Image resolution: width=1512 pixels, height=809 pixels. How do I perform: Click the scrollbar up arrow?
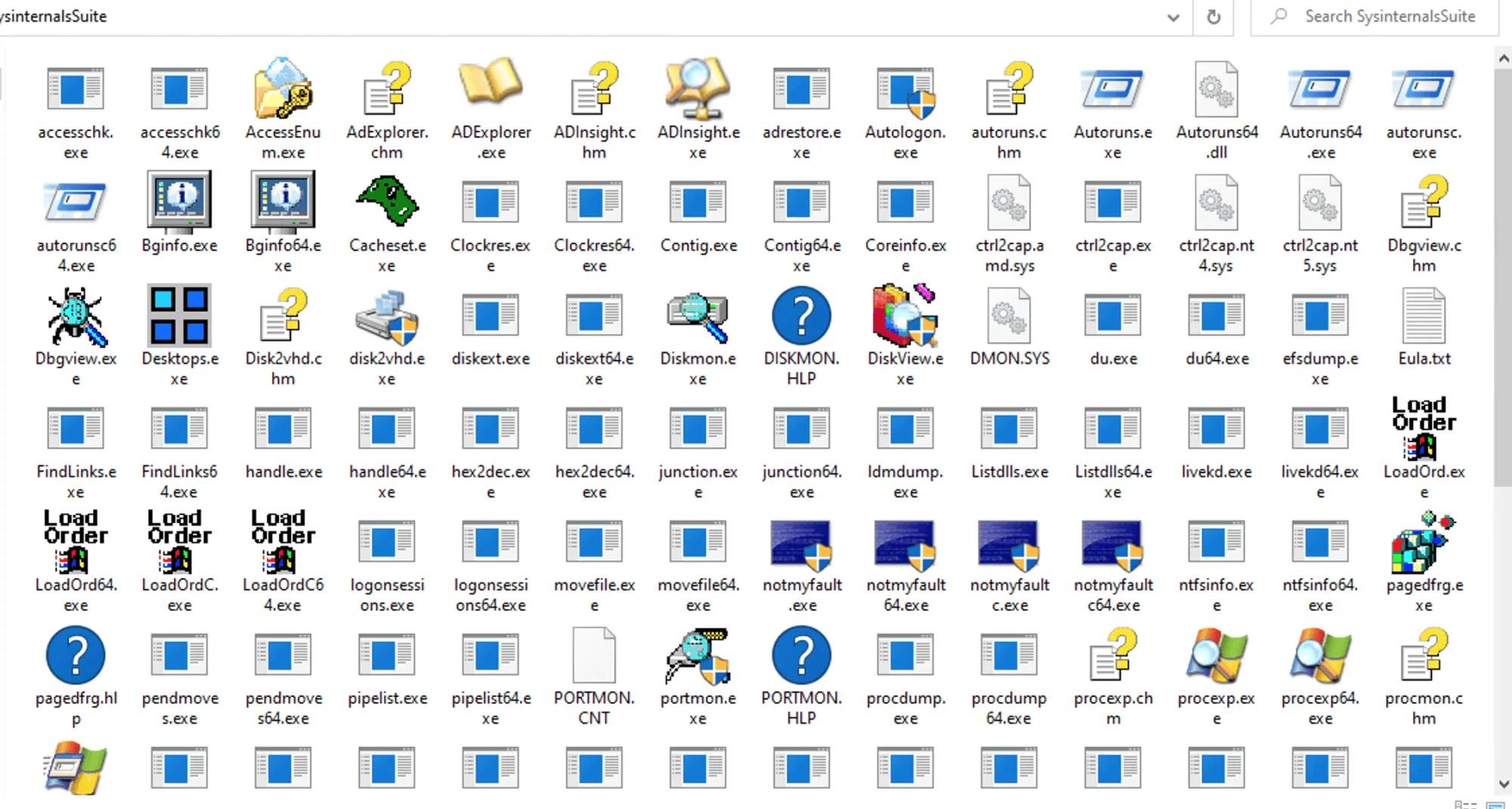pos(1503,58)
